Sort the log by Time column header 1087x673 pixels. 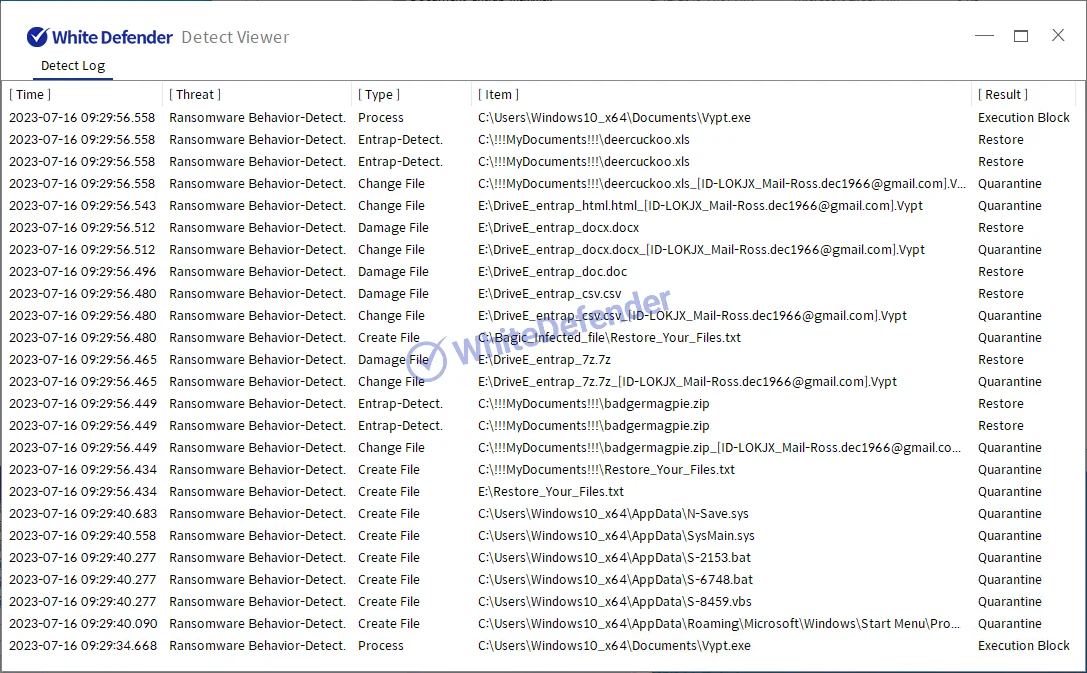[x=30, y=95]
